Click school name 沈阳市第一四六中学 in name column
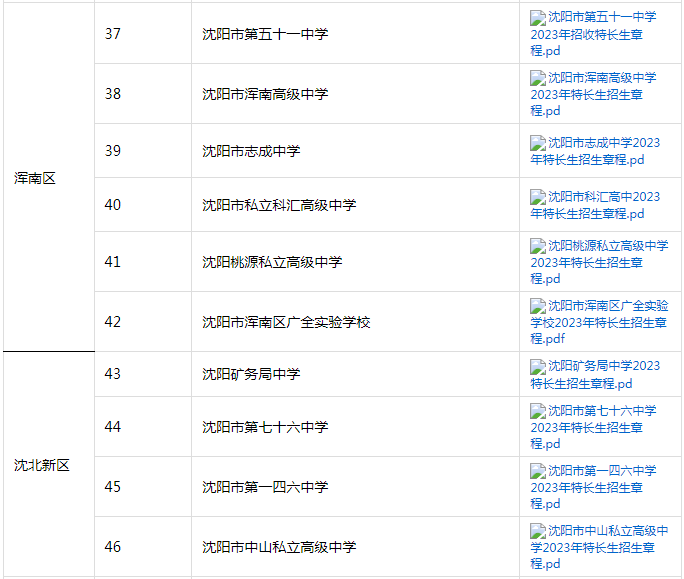 [265, 487]
